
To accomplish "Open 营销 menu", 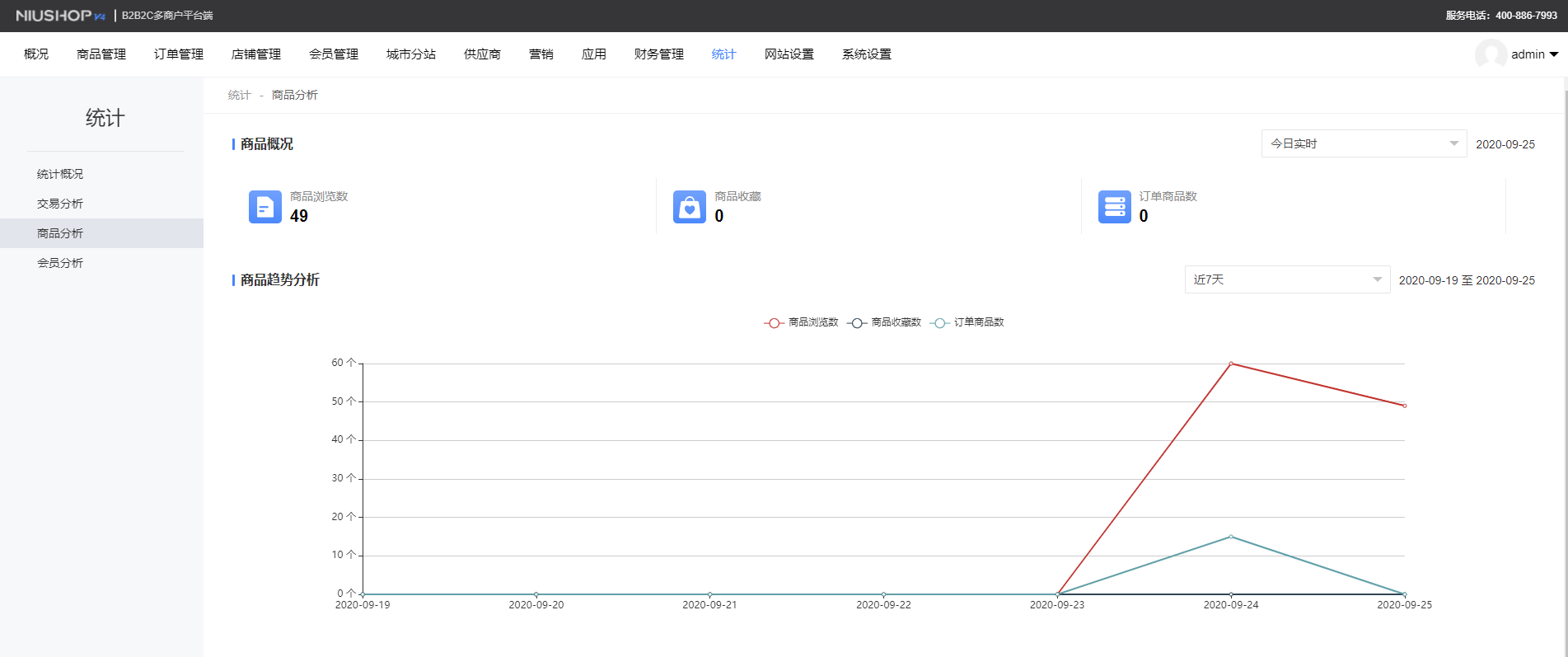I will [541, 54].
